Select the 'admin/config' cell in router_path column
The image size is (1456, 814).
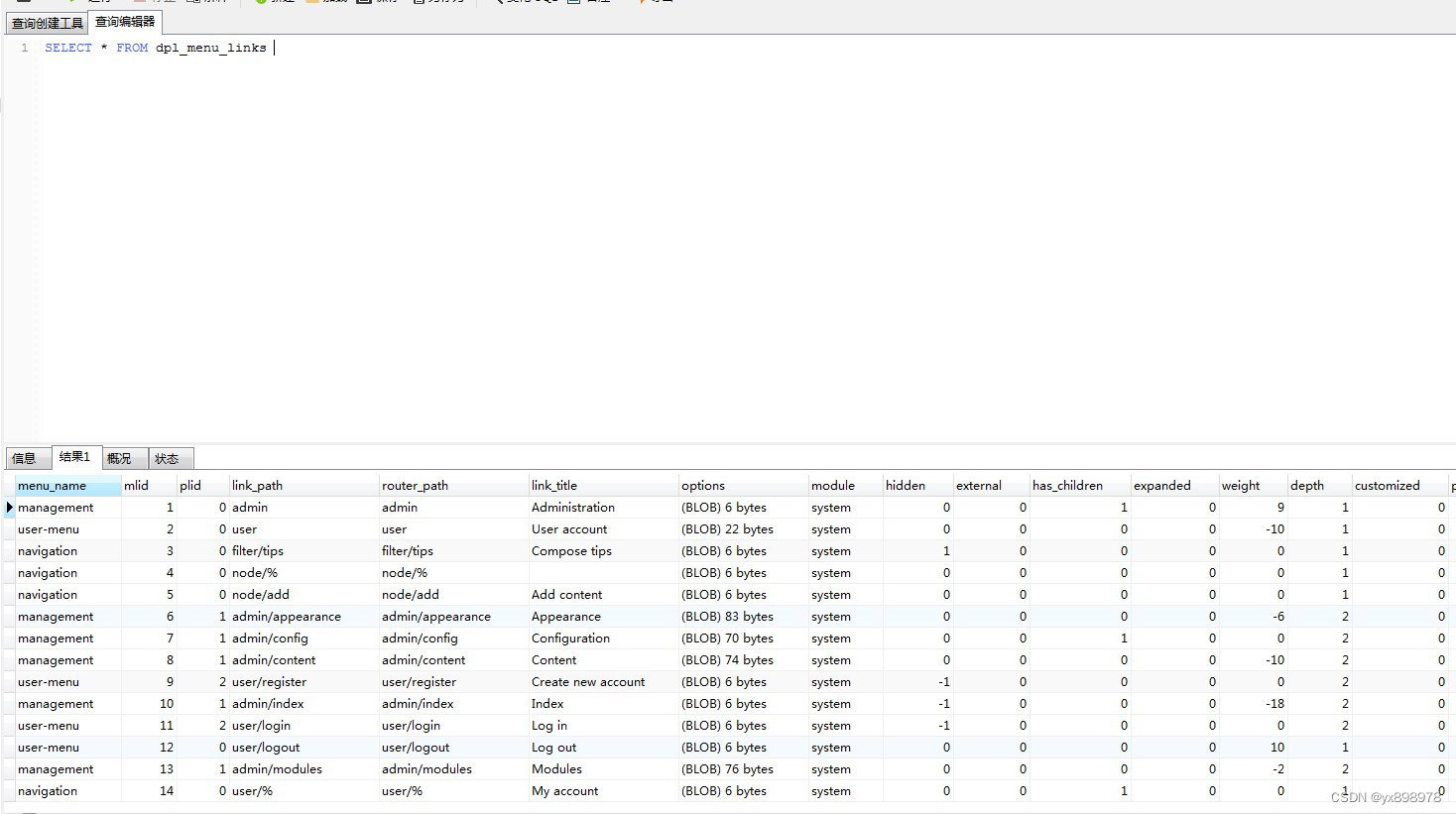coord(454,638)
